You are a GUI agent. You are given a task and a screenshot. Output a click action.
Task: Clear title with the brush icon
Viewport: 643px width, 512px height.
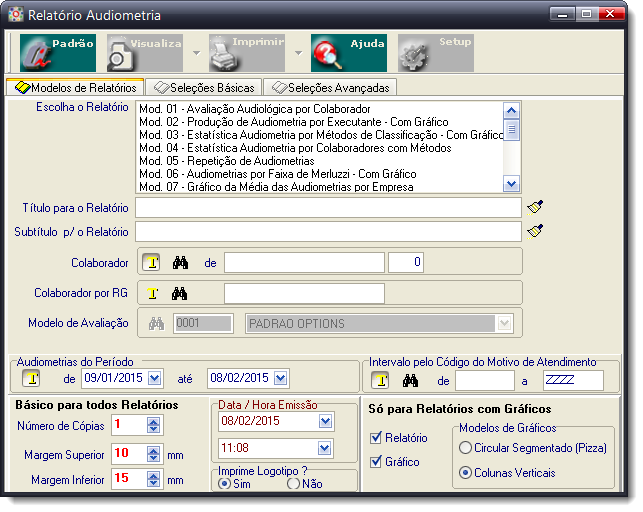(535, 207)
